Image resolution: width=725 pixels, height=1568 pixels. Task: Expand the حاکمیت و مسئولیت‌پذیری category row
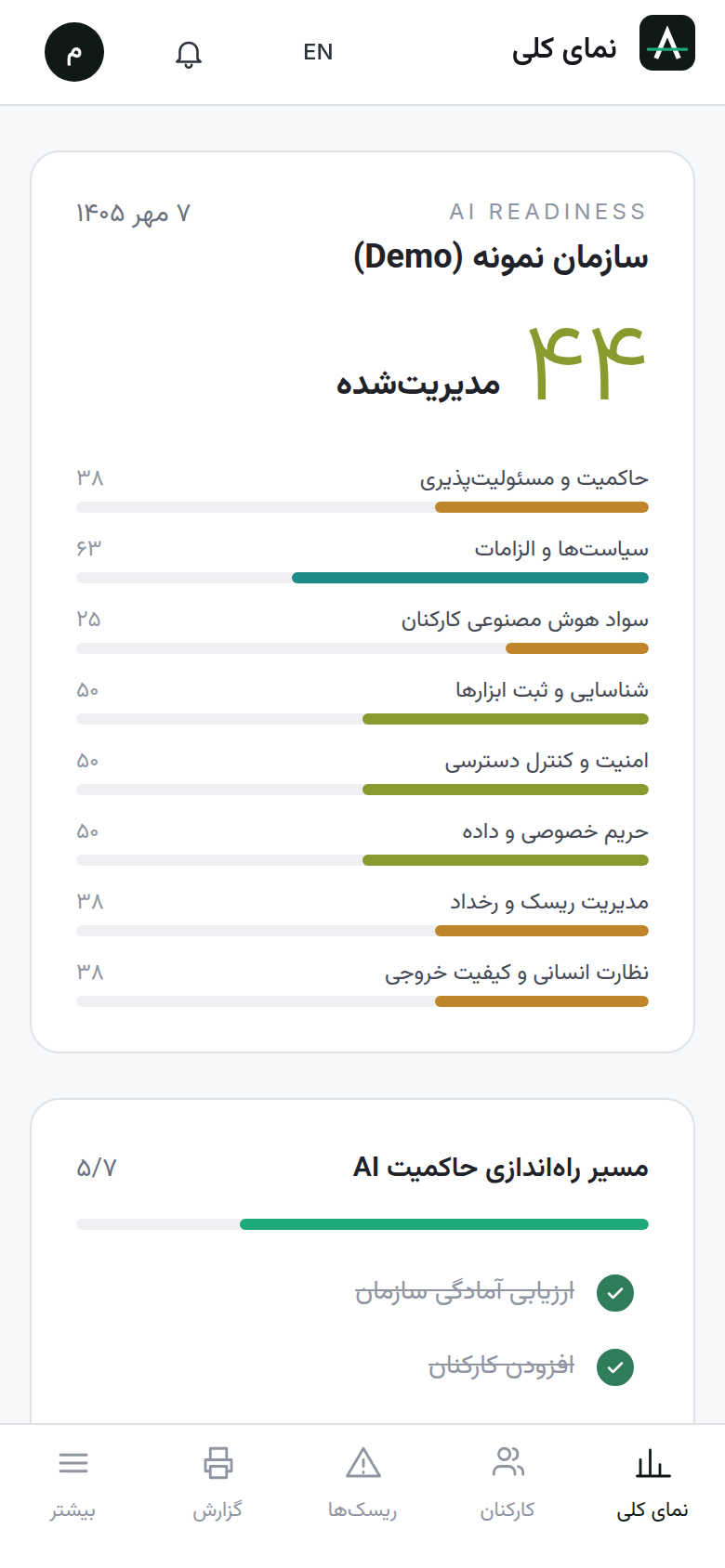tap(362, 490)
